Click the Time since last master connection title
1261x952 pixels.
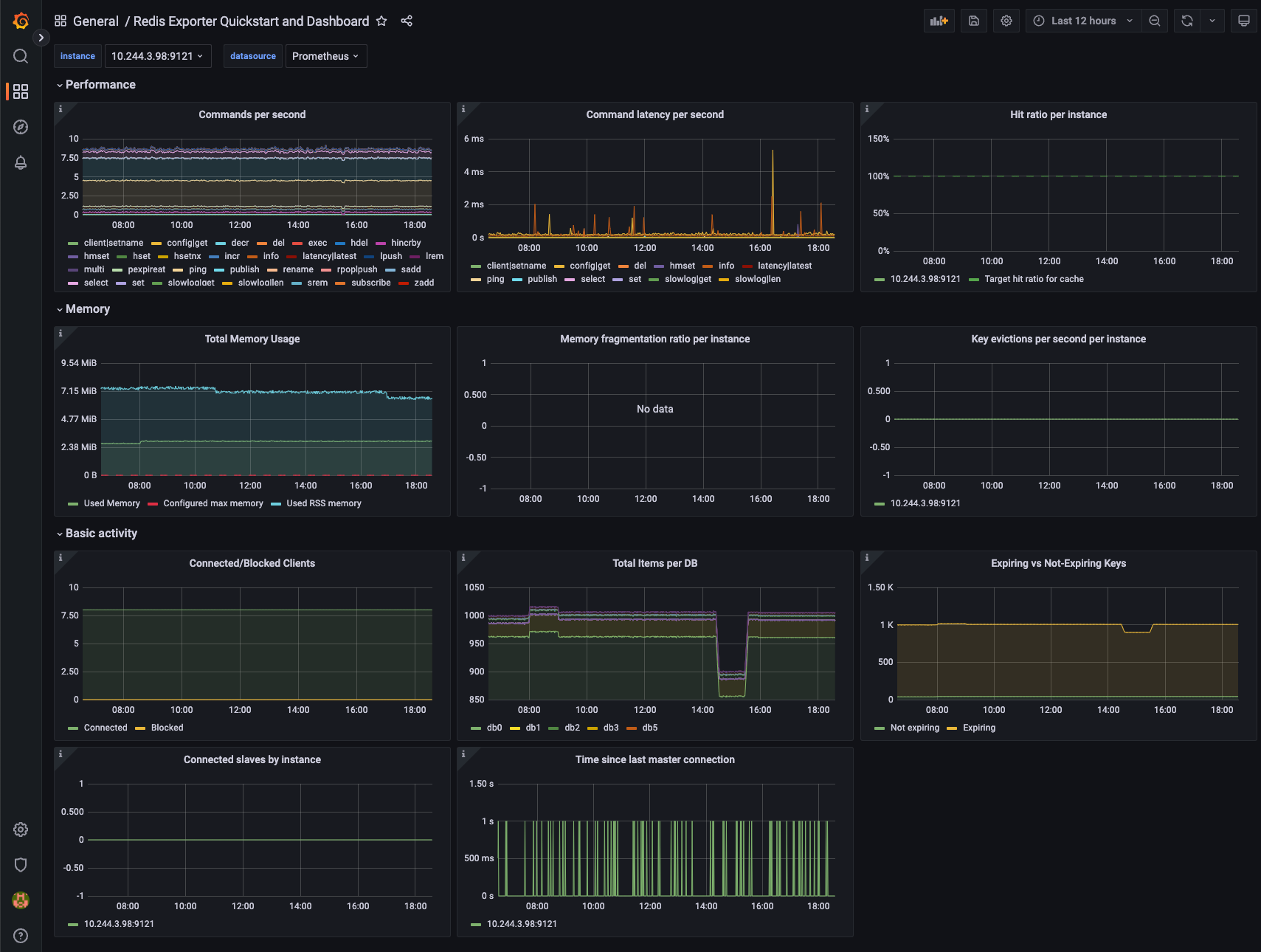[655, 759]
